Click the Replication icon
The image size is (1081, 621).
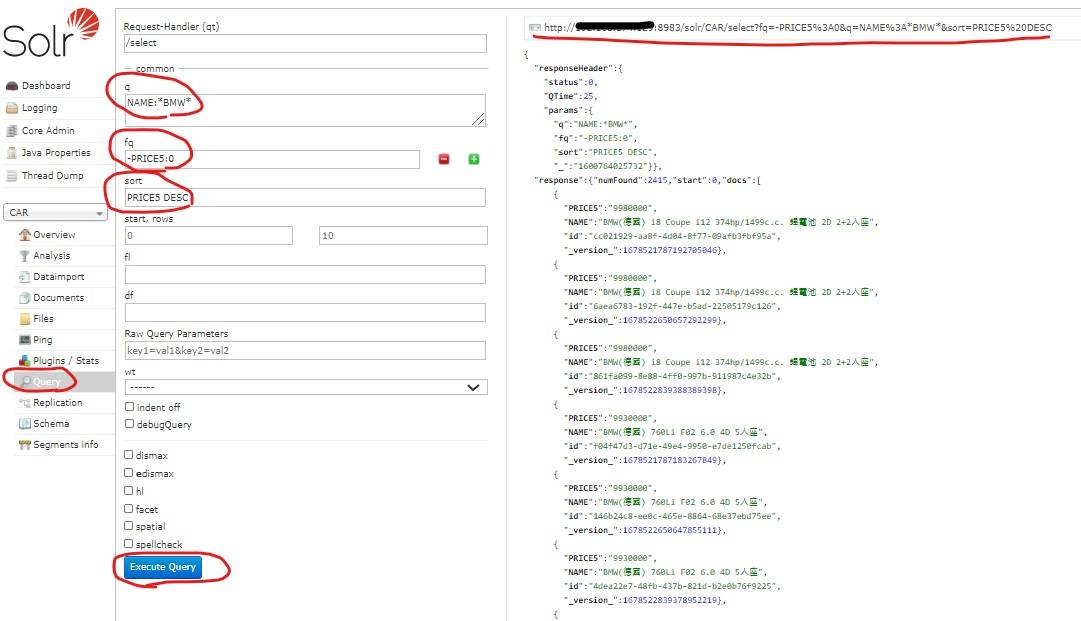[x=25, y=403]
